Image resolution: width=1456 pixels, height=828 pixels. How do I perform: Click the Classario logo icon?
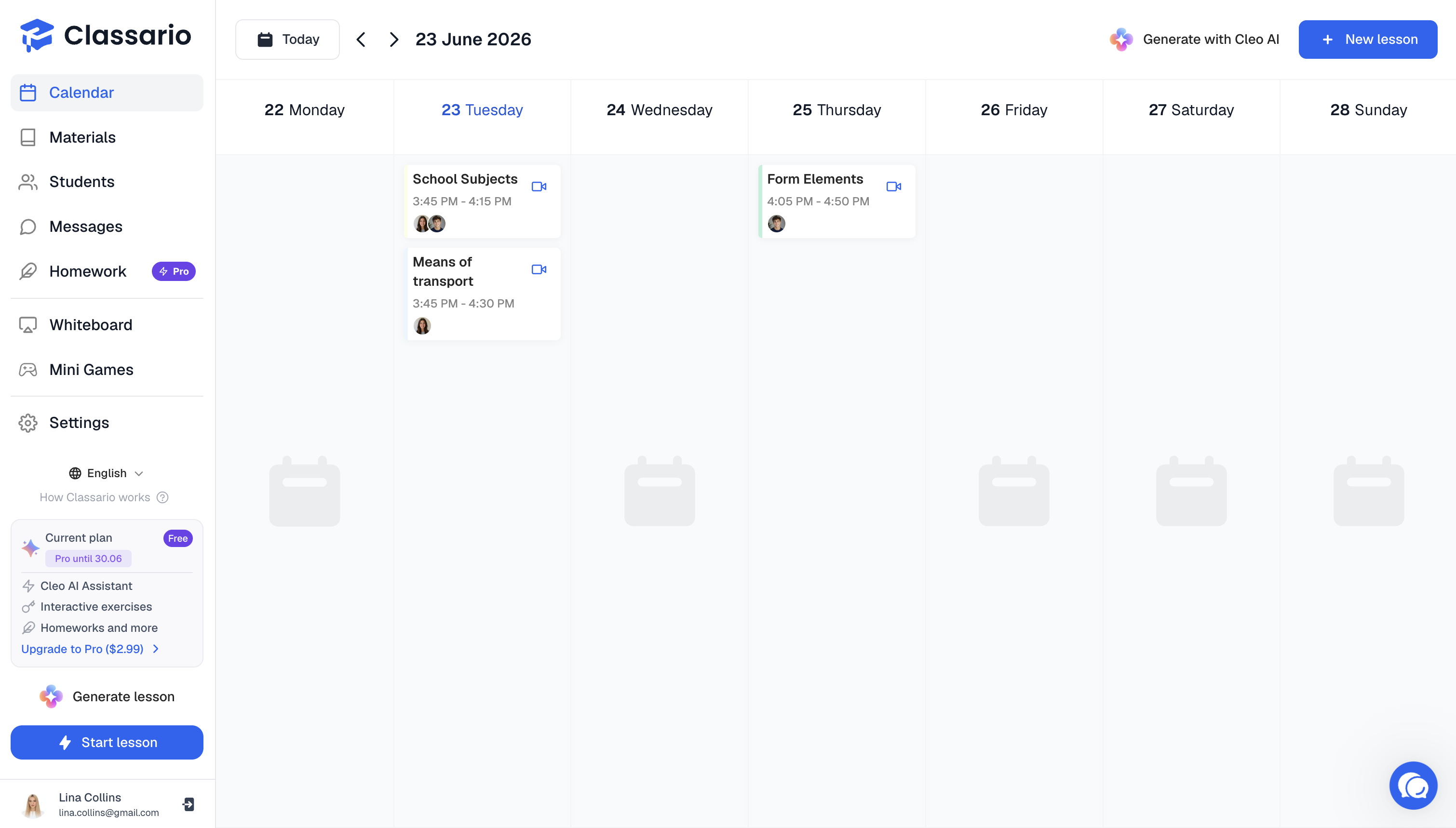pyautogui.click(x=37, y=35)
